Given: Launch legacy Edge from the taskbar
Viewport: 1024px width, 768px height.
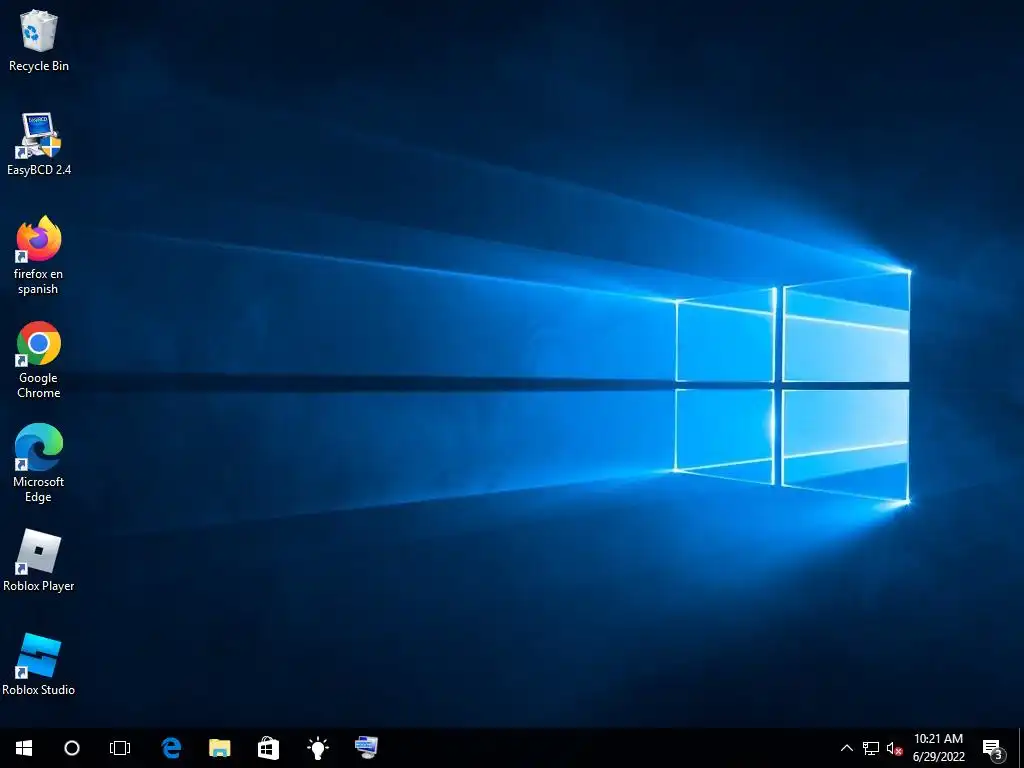Looking at the screenshot, I should 171,748.
